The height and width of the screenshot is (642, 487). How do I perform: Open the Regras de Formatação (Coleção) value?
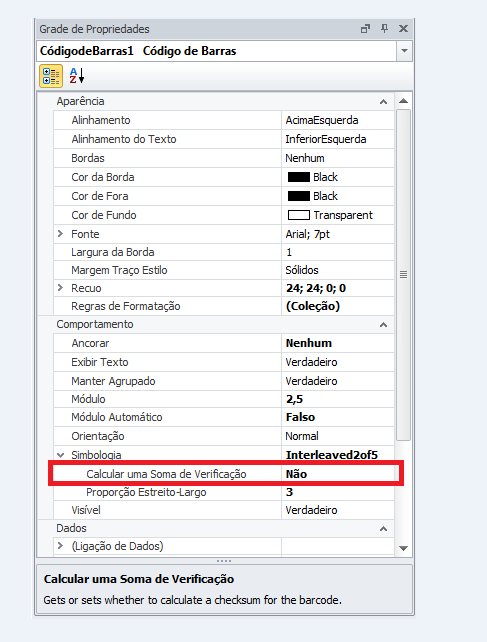pos(313,306)
